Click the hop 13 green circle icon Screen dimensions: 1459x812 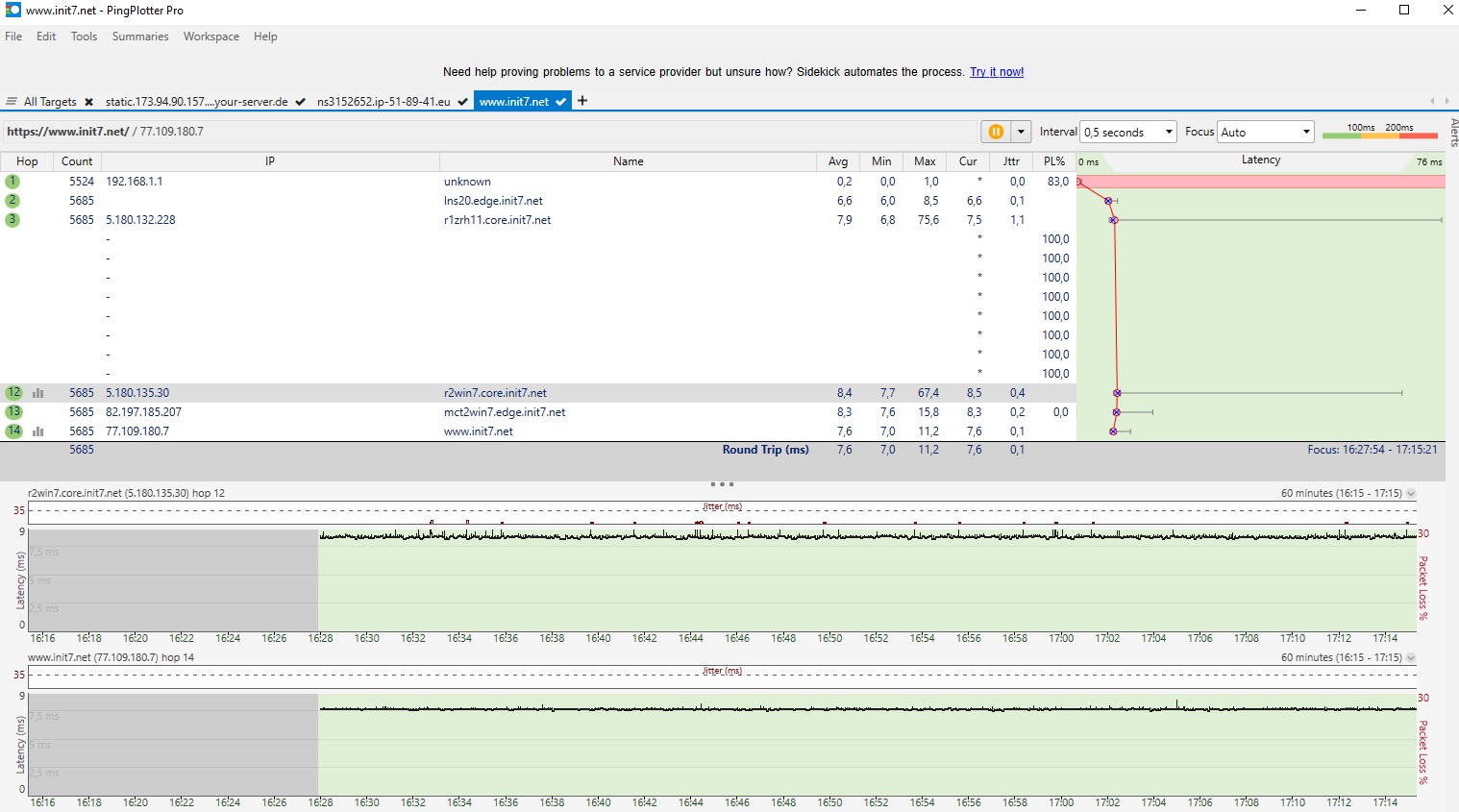[13, 412]
